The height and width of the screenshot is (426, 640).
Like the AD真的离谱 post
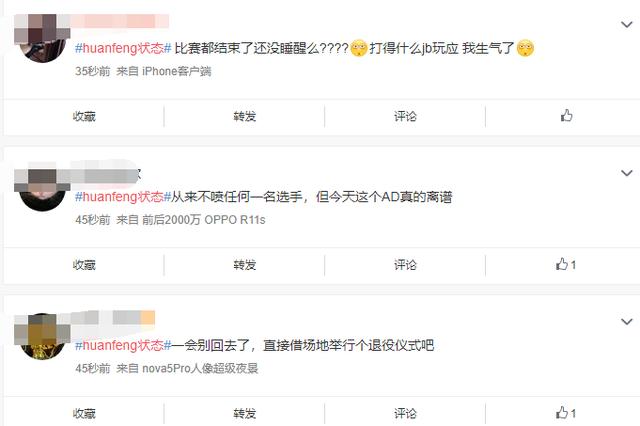pyautogui.click(x=566, y=264)
